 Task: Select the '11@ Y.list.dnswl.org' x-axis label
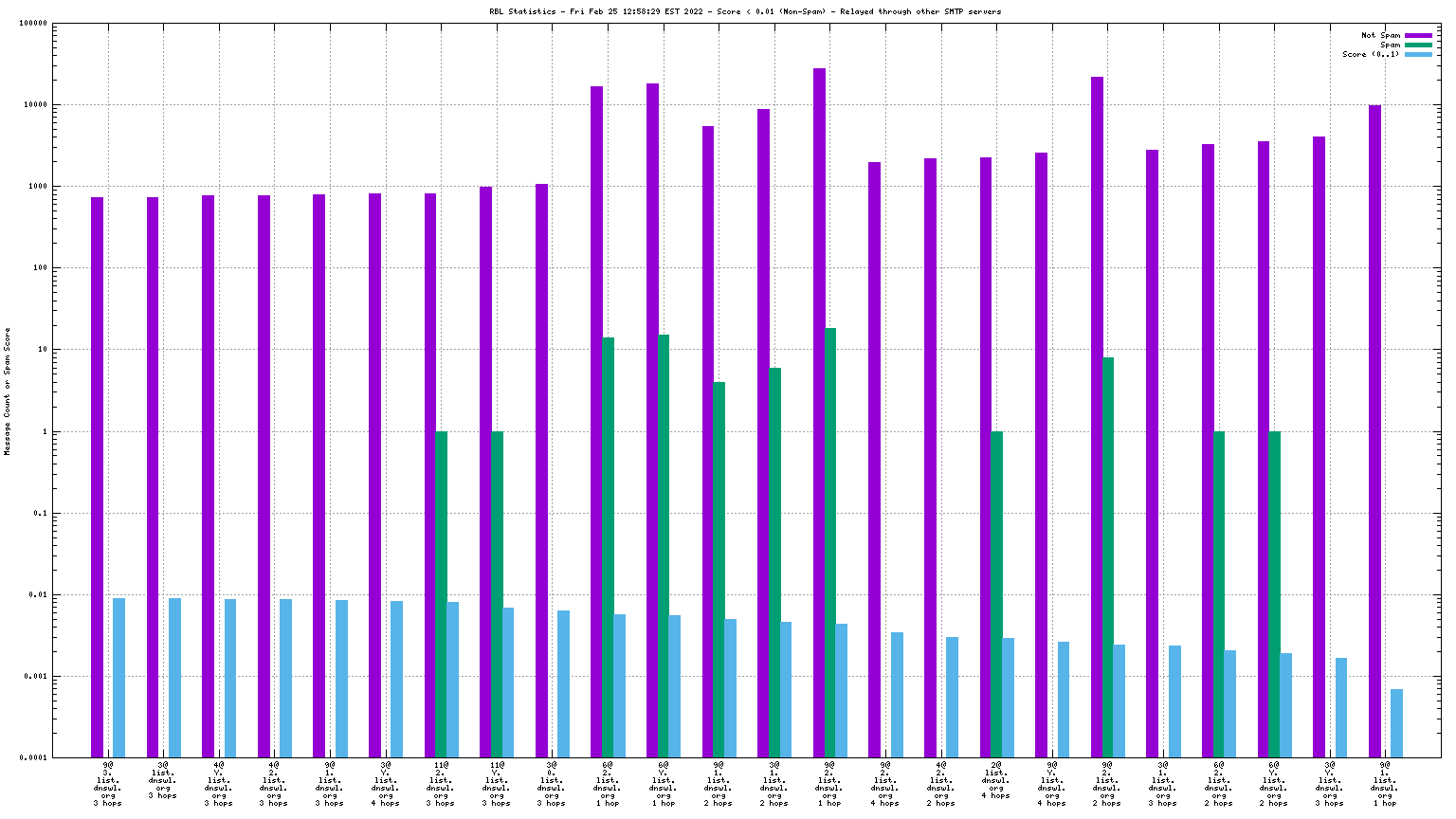click(x=496, y=783)
